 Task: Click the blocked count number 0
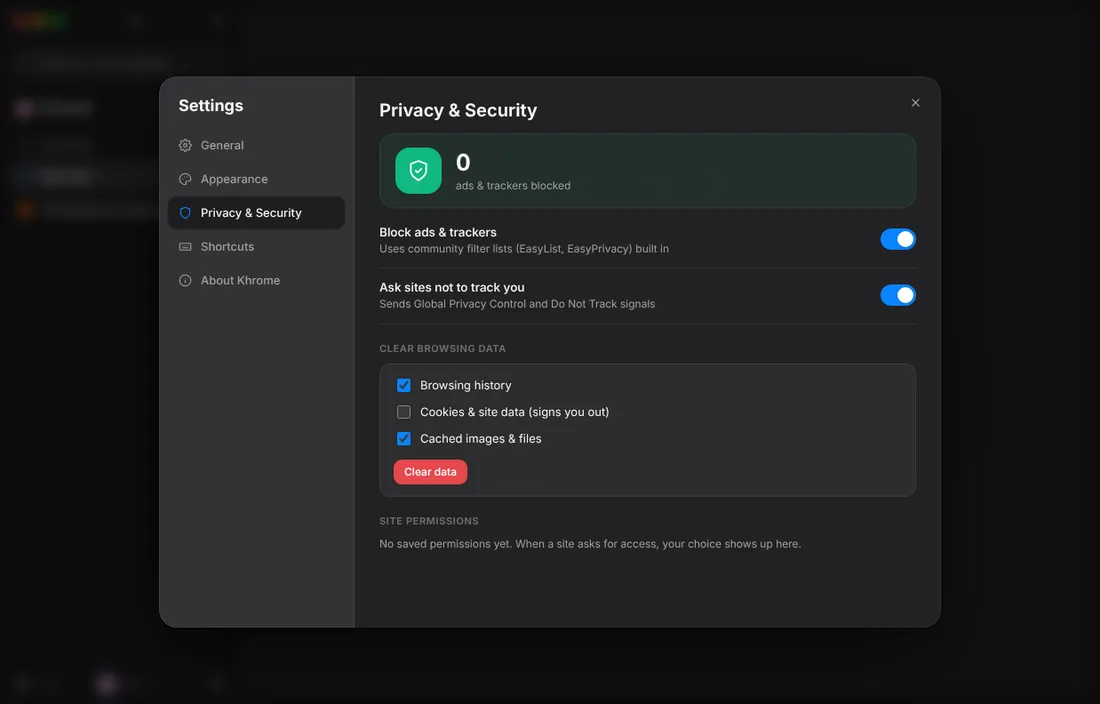463,163
